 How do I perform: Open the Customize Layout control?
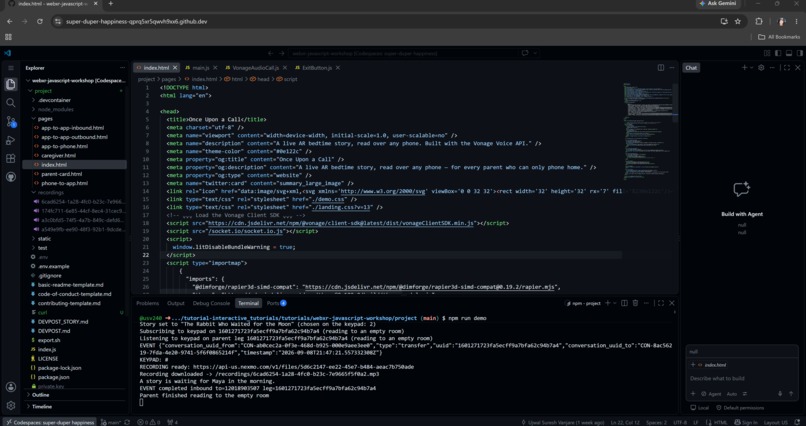[767, 53]
